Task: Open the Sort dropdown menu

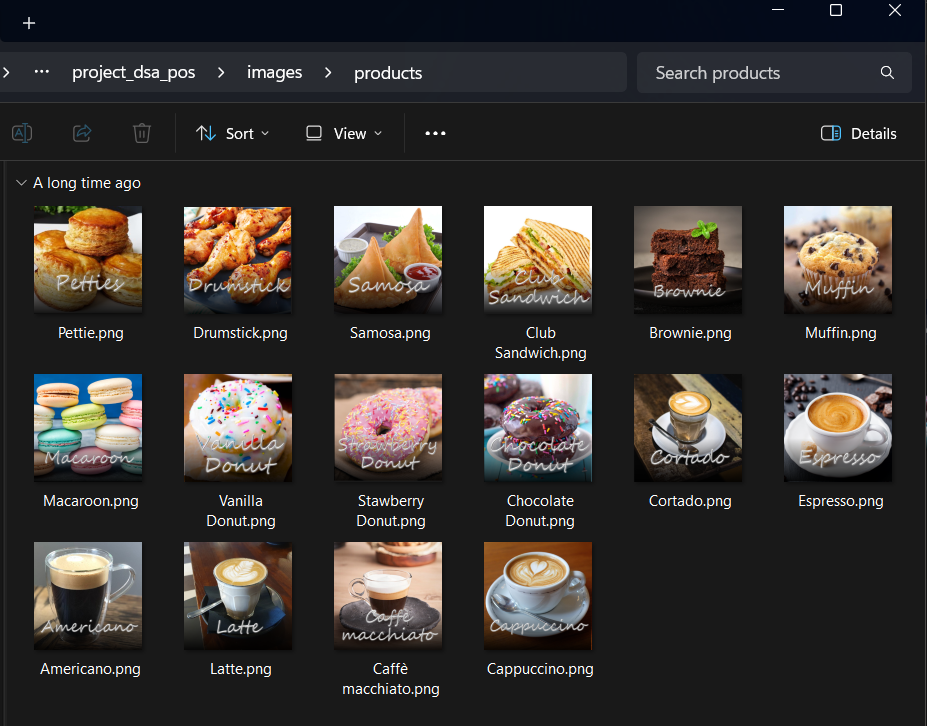Action: (232, 134)
